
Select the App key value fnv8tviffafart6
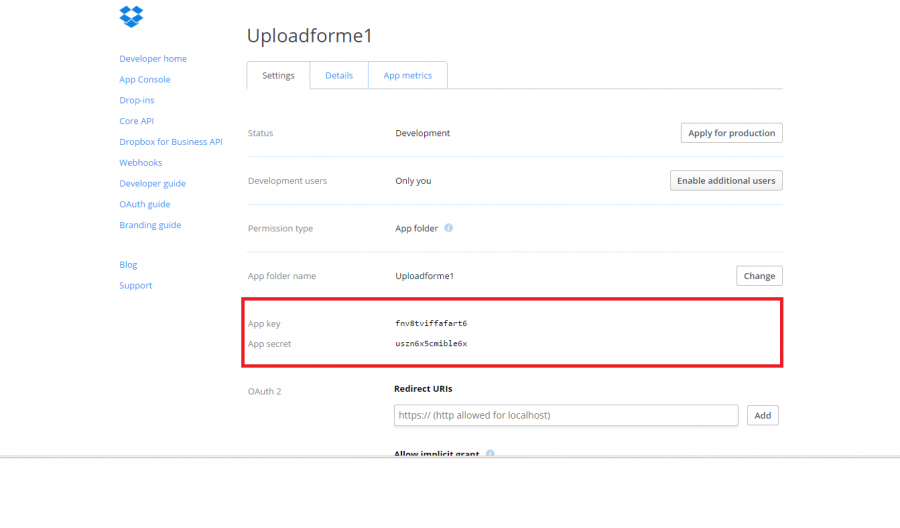[431, 323]
